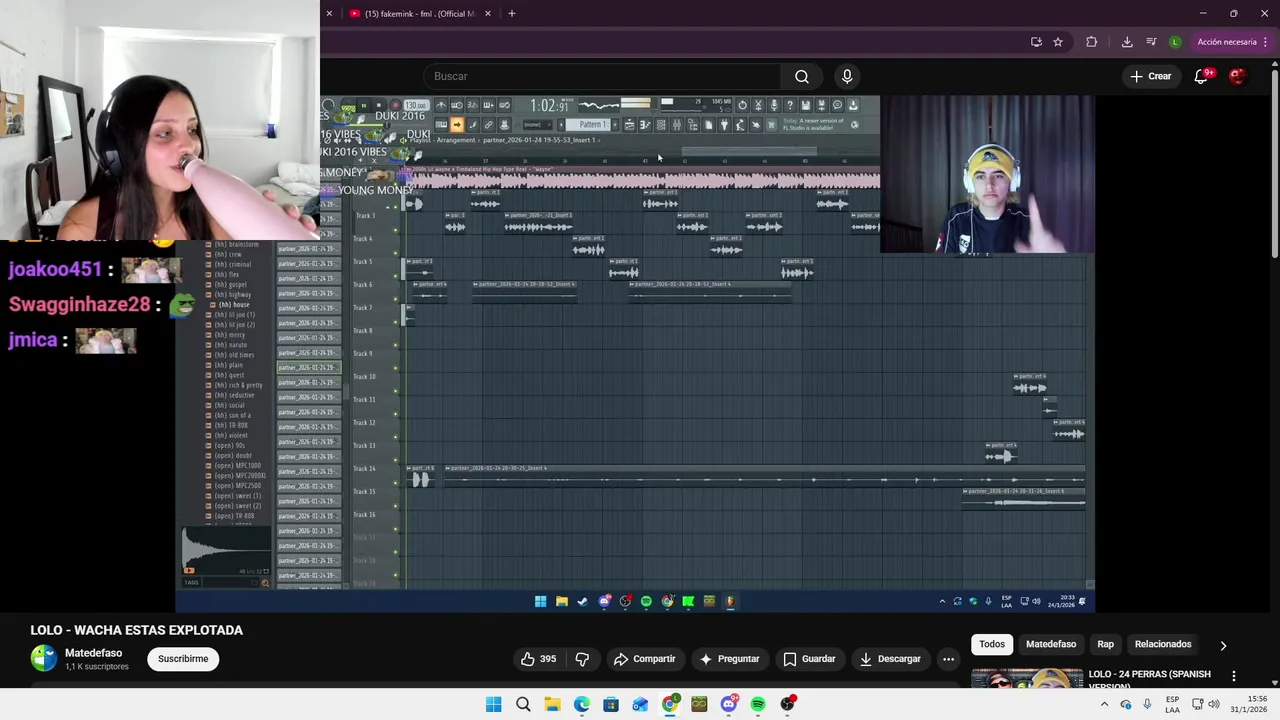The image size is (1280, 720).
Task: Open the FL Studio mixer icon
Action: pos(677,124)
